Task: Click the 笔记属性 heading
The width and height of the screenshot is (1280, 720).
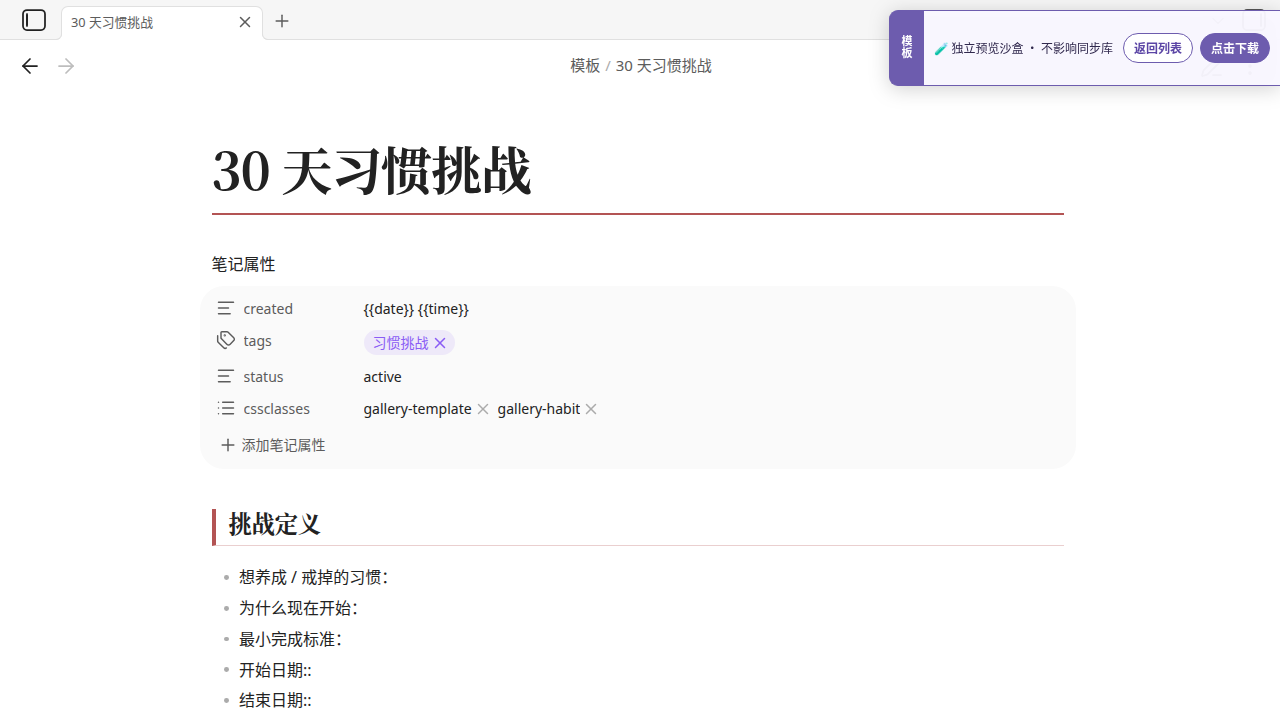Action: (x=243, y=264)
